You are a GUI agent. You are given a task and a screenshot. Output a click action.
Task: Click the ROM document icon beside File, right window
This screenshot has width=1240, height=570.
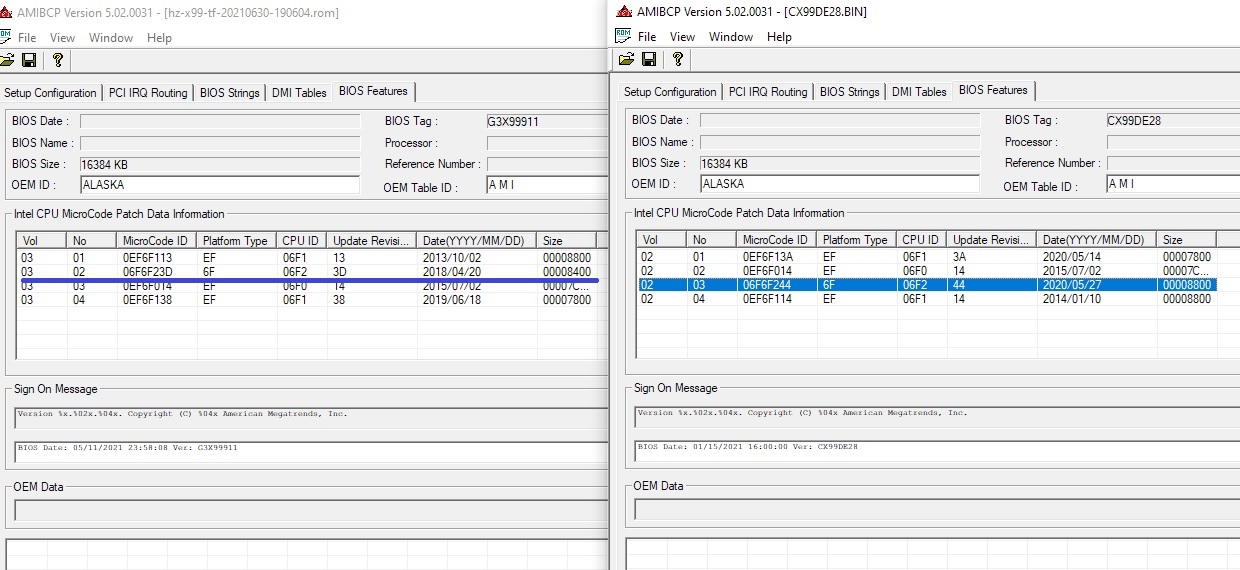pyautogui.click(x=622, y=36)
